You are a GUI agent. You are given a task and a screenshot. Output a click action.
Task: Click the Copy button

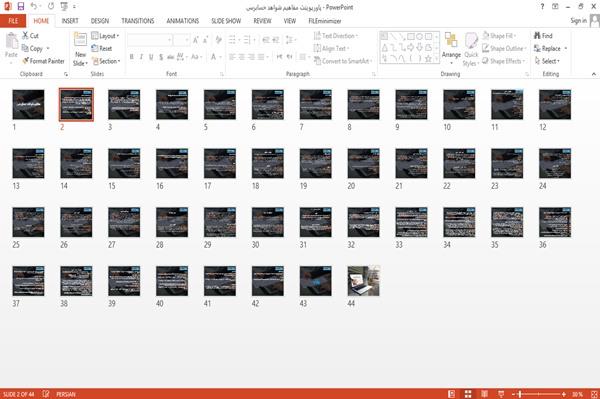point(33,48)
